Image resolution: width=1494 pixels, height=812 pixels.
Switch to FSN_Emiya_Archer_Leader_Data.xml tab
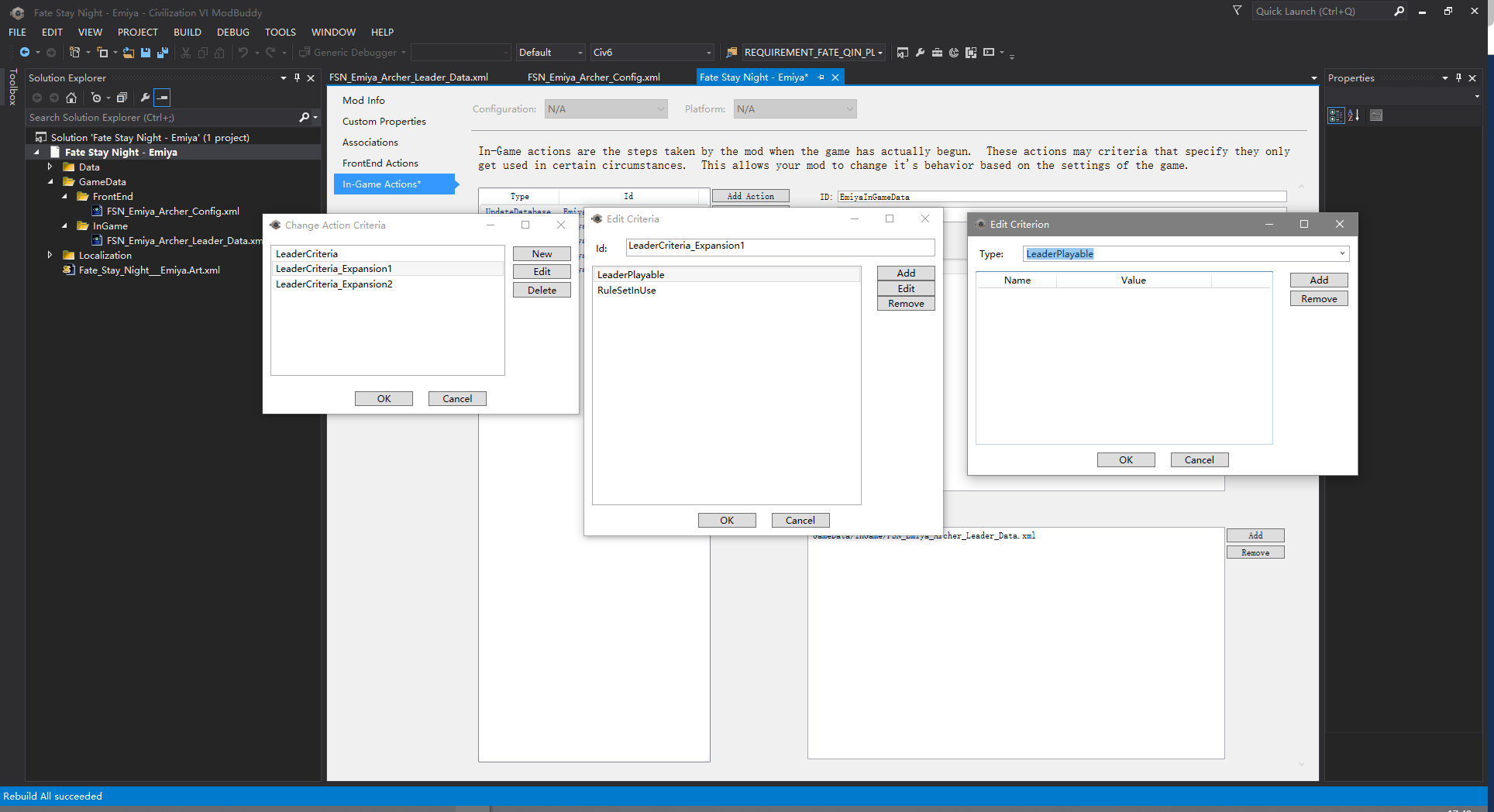pyautogui.click(x=408, y=77)
